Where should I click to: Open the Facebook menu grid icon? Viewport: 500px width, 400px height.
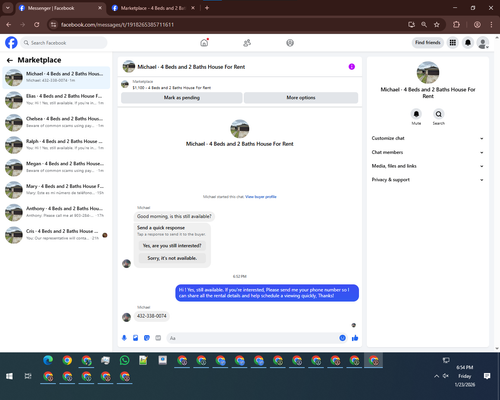click(x=453, y=43)
